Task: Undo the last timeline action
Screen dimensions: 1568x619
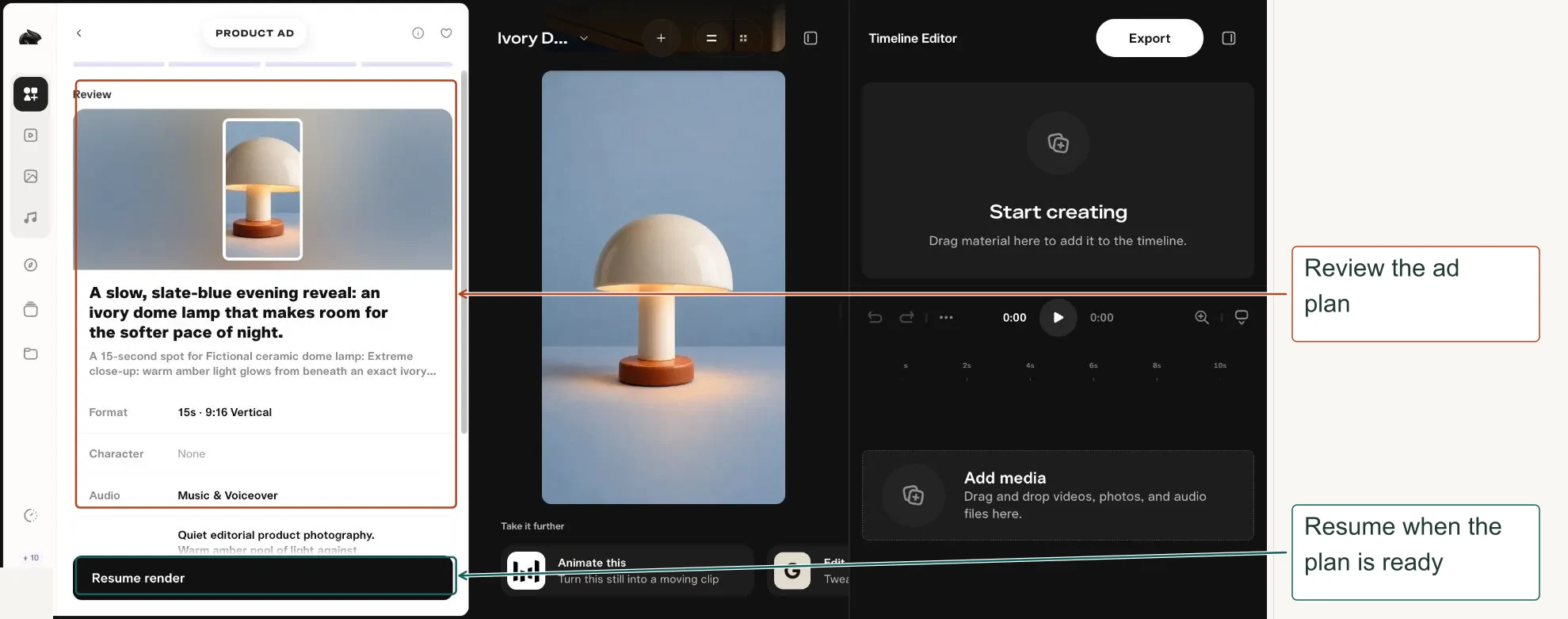Action: coord(875,317)
